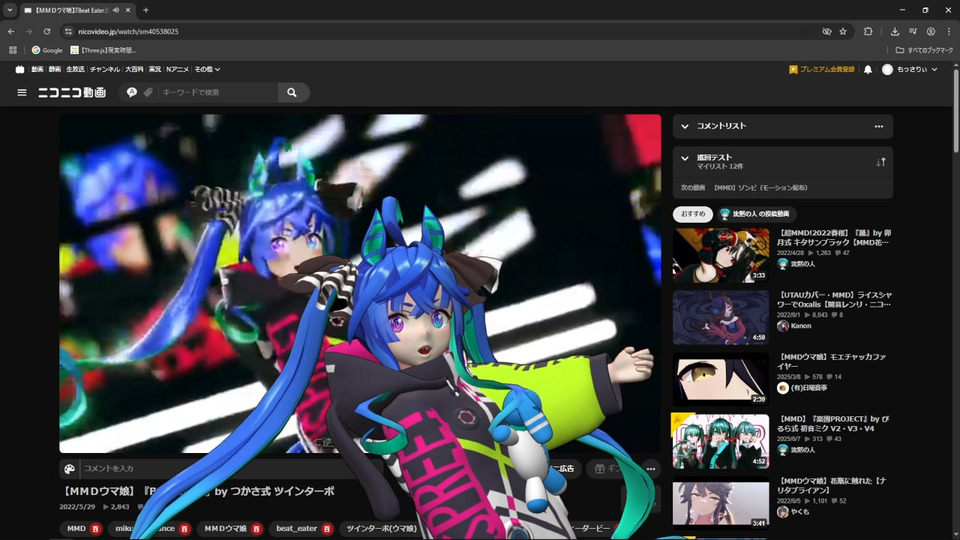Click the keyword search mode icon

coord(132,92)
